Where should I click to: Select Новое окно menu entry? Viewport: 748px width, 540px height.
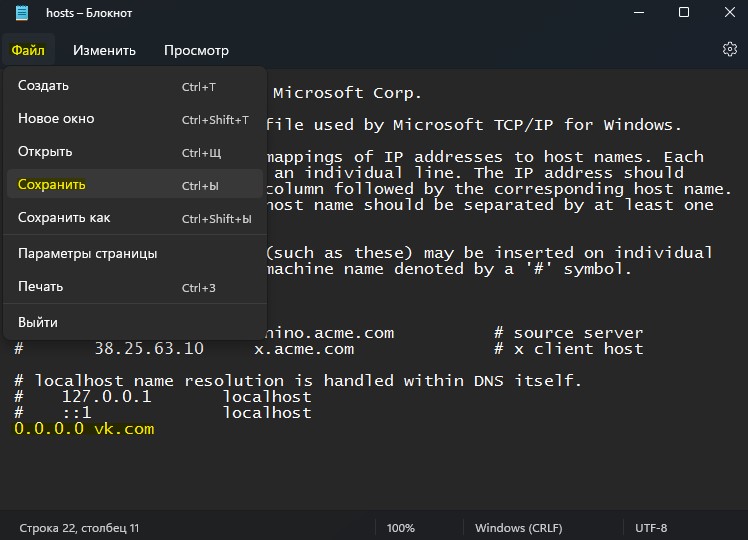135,119
